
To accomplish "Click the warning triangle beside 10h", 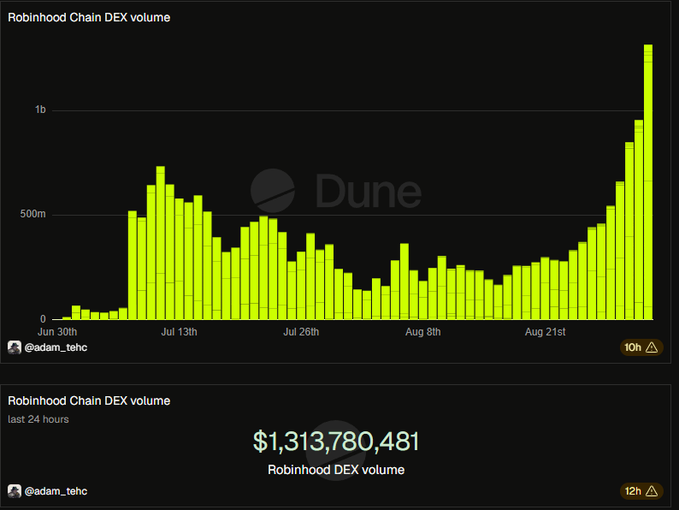I will coord(652,347).
